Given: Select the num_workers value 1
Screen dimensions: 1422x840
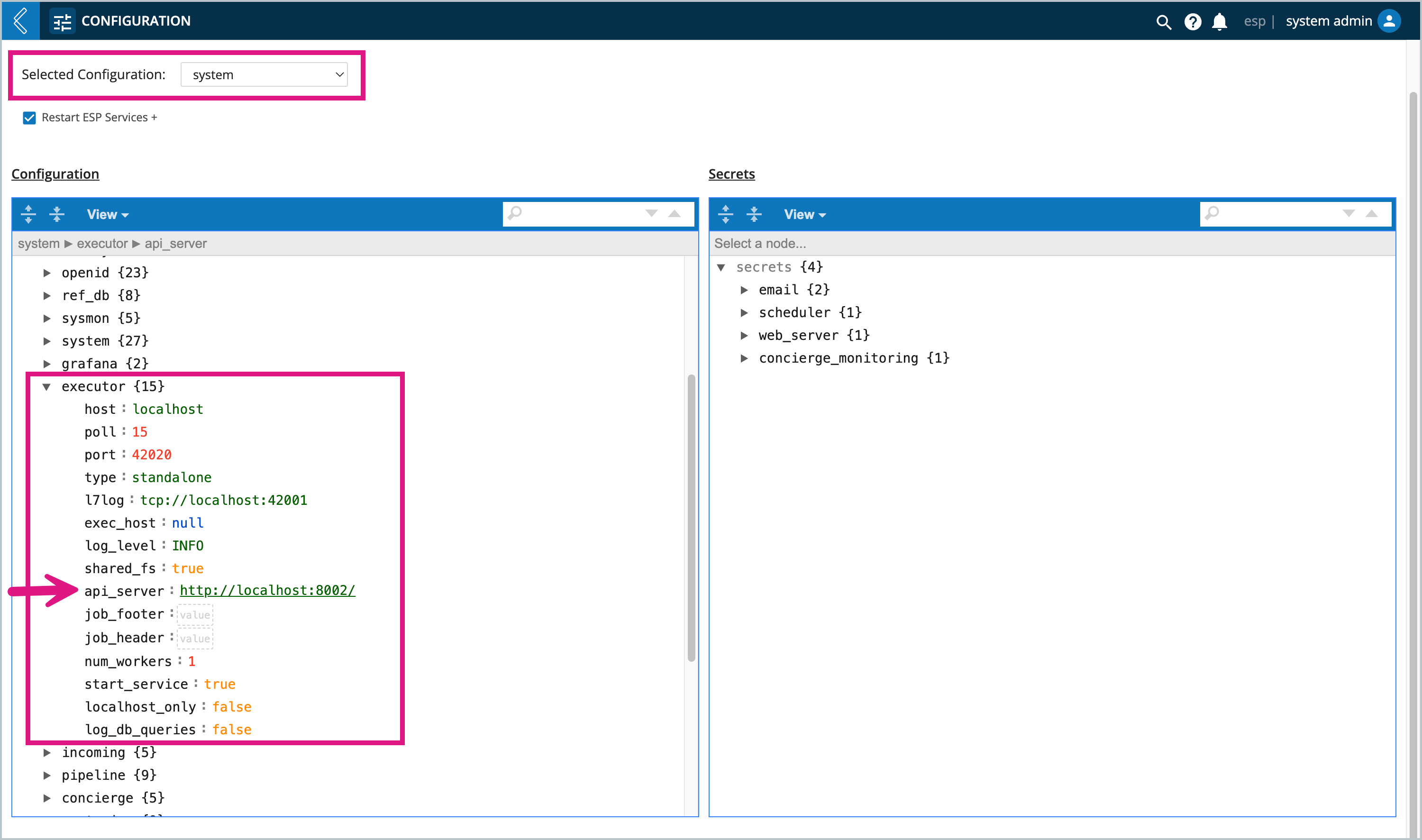Looking at the screenshot, I should (191, 661).
